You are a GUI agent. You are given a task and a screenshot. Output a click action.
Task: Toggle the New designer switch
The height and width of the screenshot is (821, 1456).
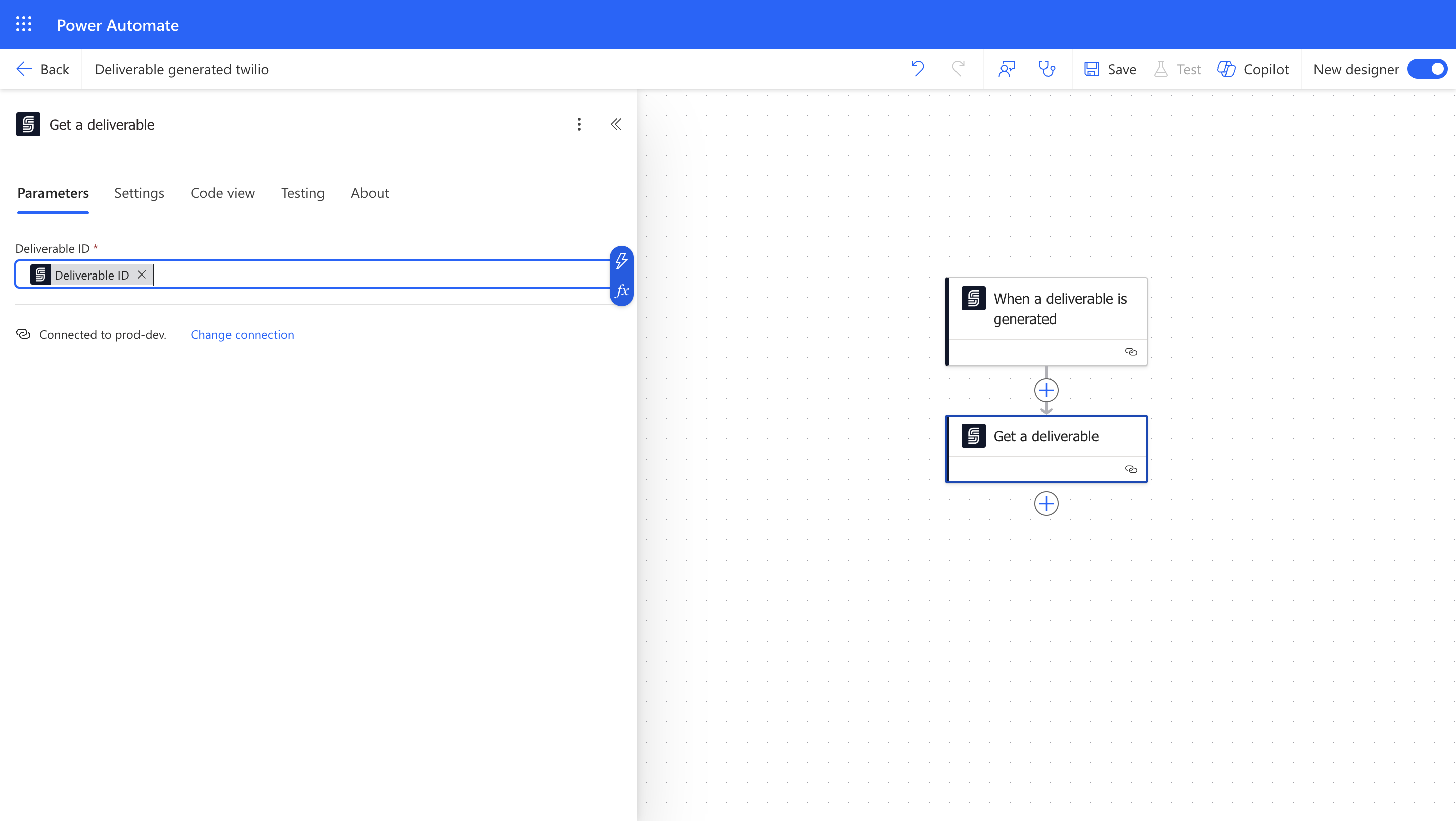click(1427, 69)
